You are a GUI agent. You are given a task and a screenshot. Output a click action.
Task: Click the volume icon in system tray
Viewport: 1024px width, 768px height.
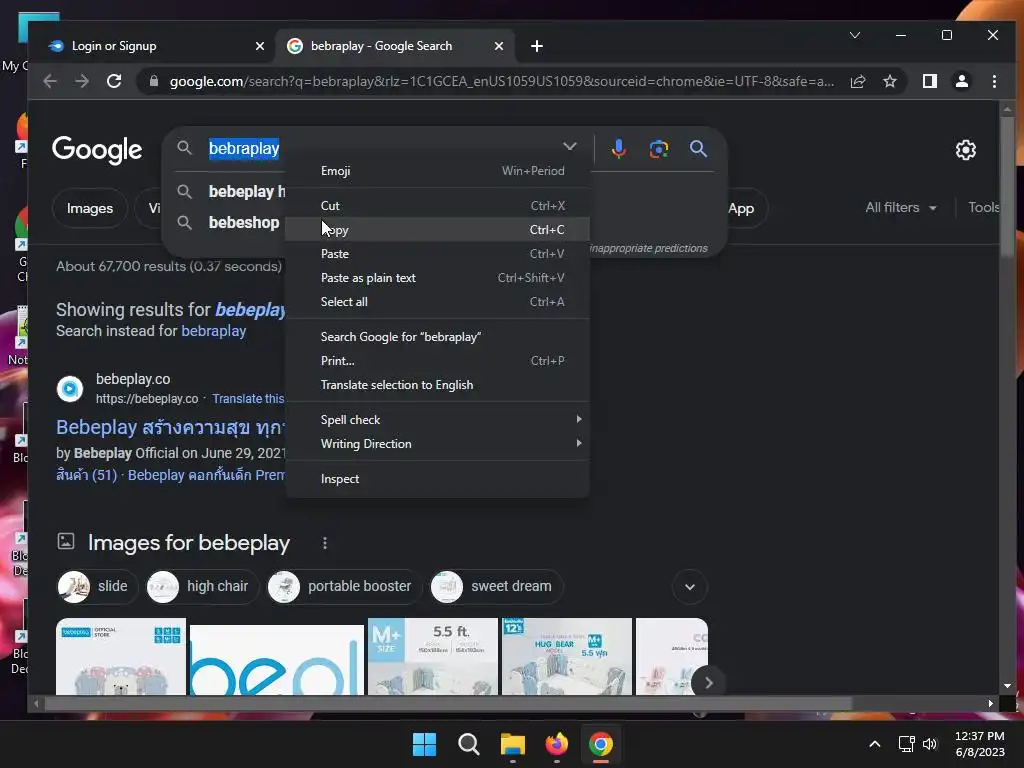click(929, 744)
